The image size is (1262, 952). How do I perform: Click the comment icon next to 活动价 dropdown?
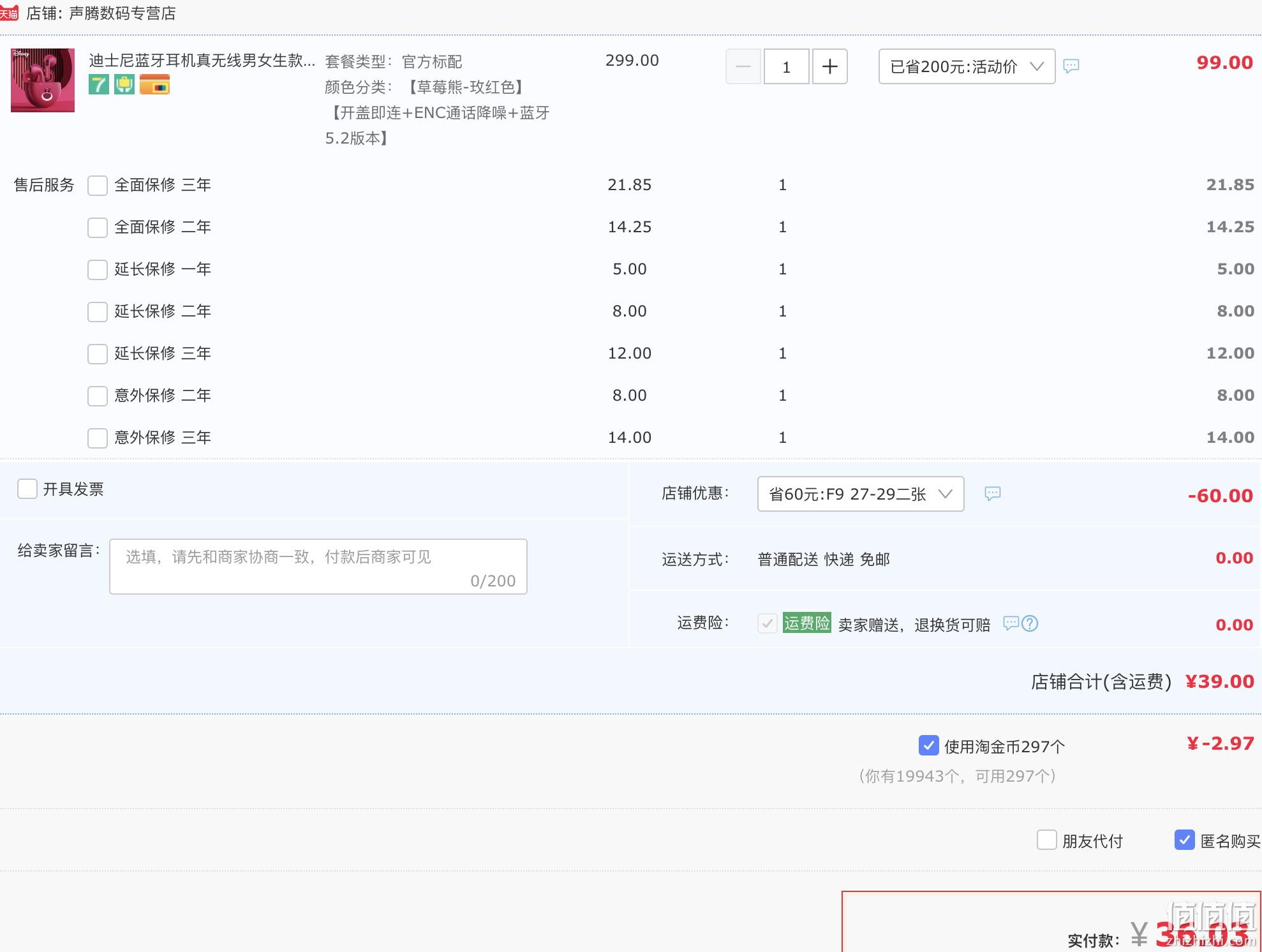tap(1071, 66)
